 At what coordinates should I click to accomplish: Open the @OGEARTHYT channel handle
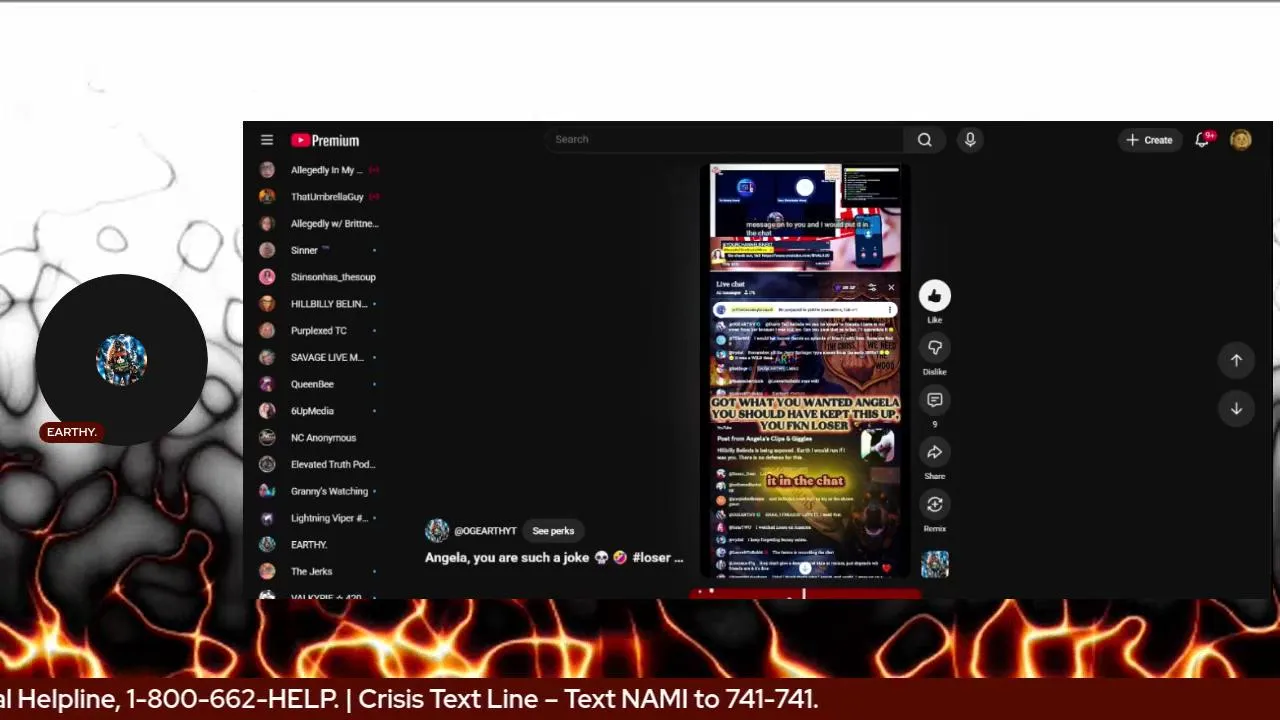coord(485,531)
